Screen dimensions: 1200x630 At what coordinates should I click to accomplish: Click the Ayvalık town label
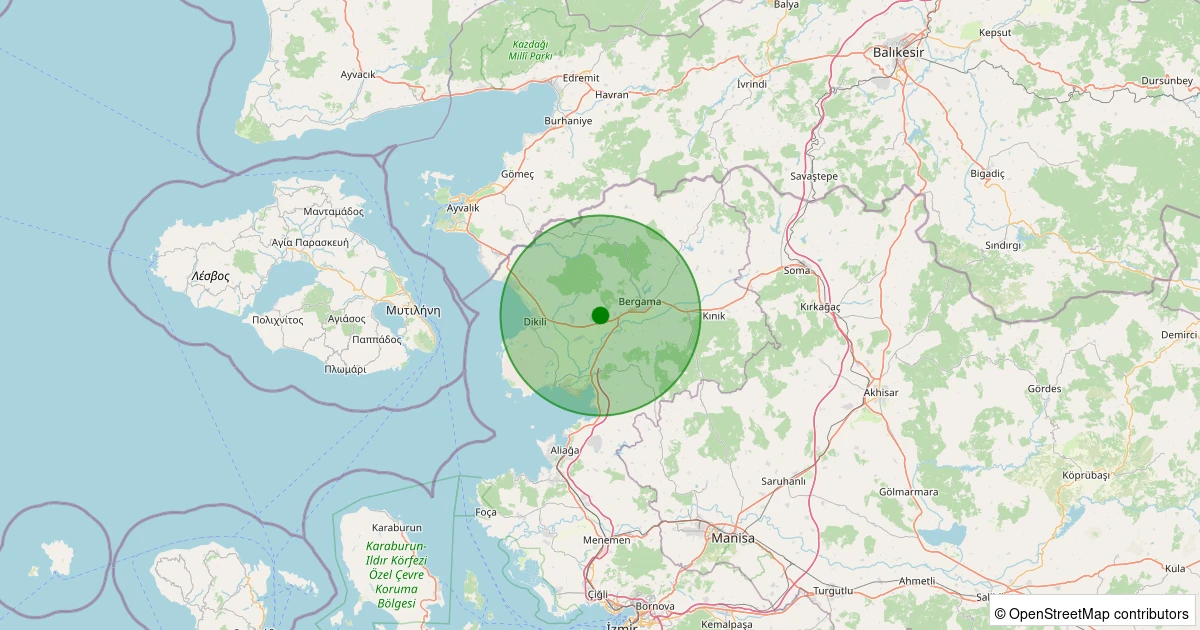click(x=463, y=208)
